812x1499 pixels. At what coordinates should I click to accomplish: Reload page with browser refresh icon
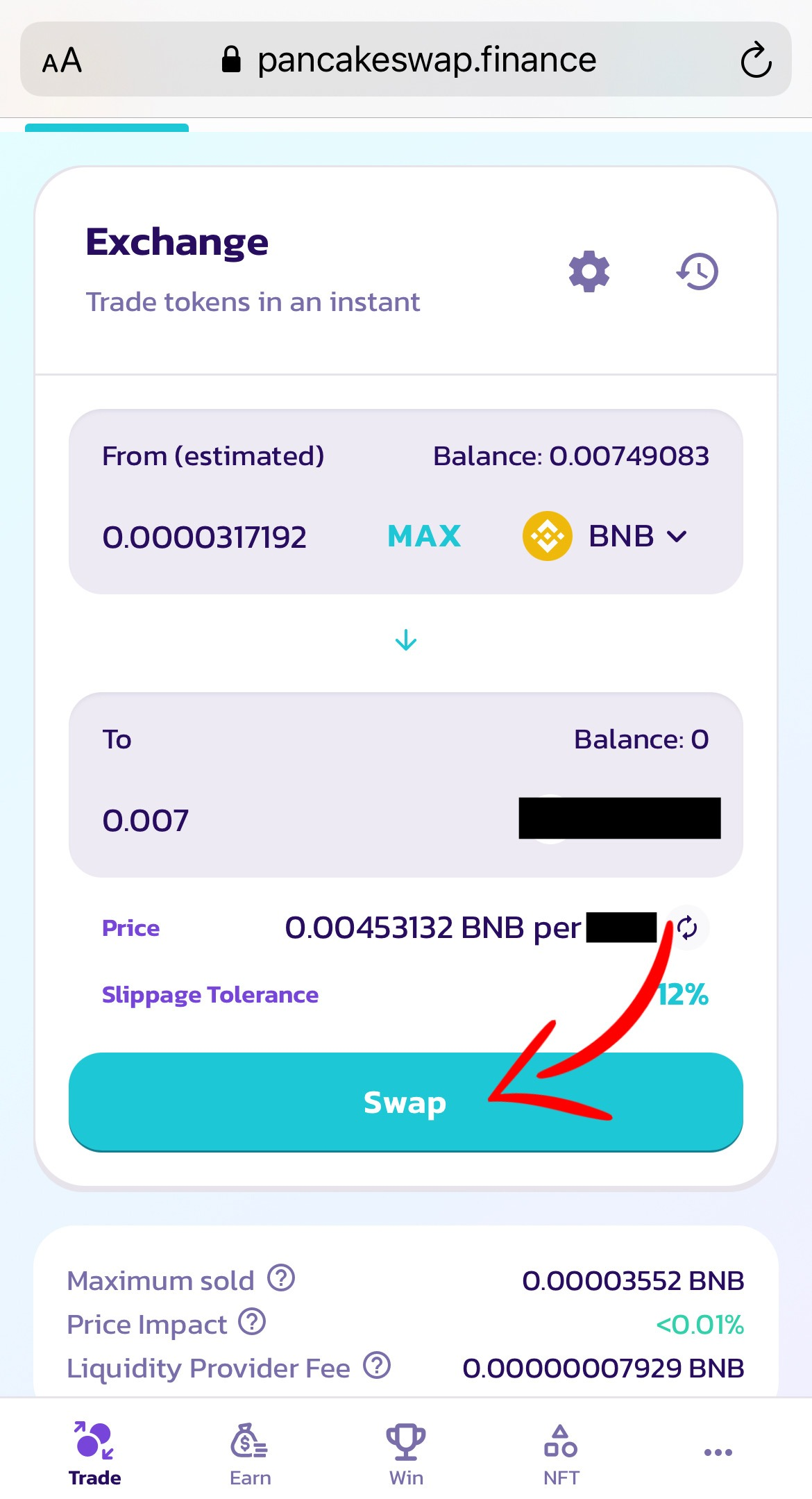pyautogui.click(x=756, y=60)
